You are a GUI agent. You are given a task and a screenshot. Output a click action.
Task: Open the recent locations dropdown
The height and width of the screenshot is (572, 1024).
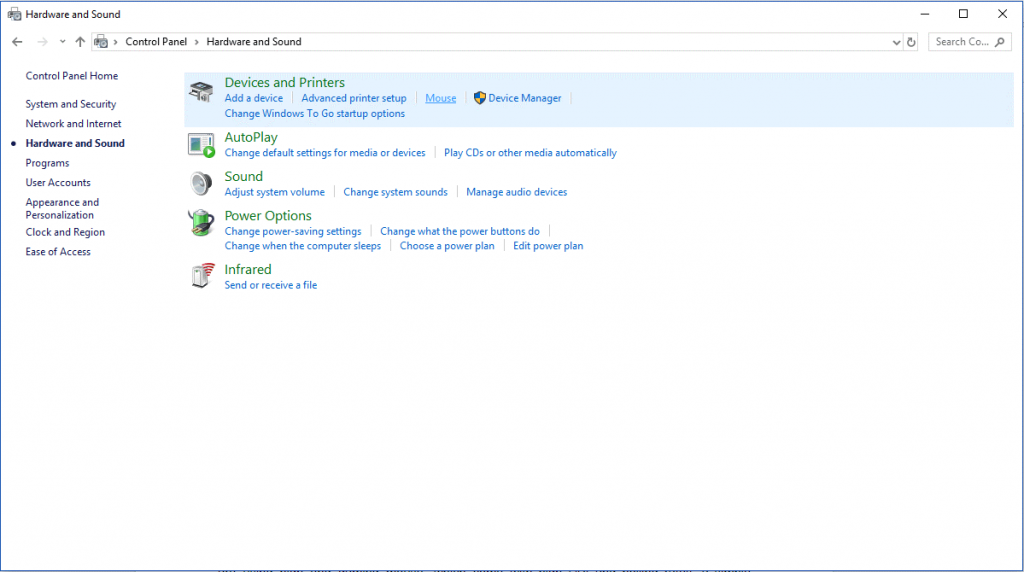(62, 42)
